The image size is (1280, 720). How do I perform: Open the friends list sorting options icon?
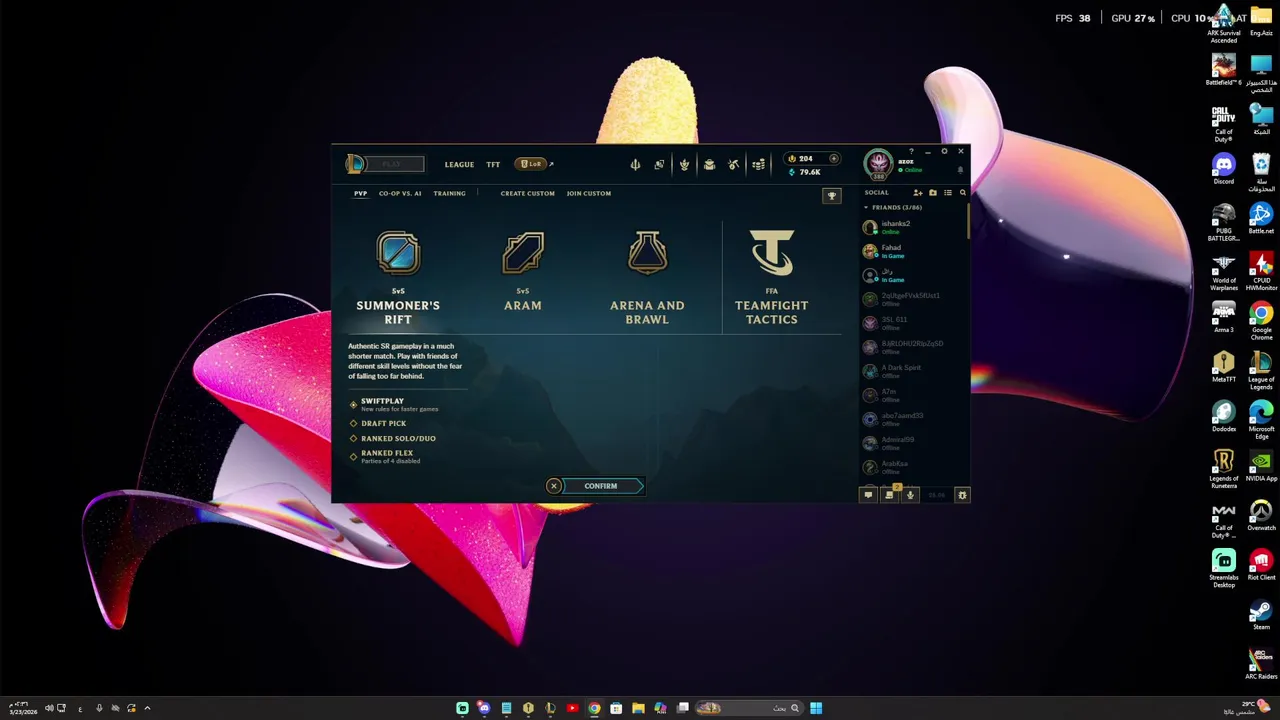point(948,193)
